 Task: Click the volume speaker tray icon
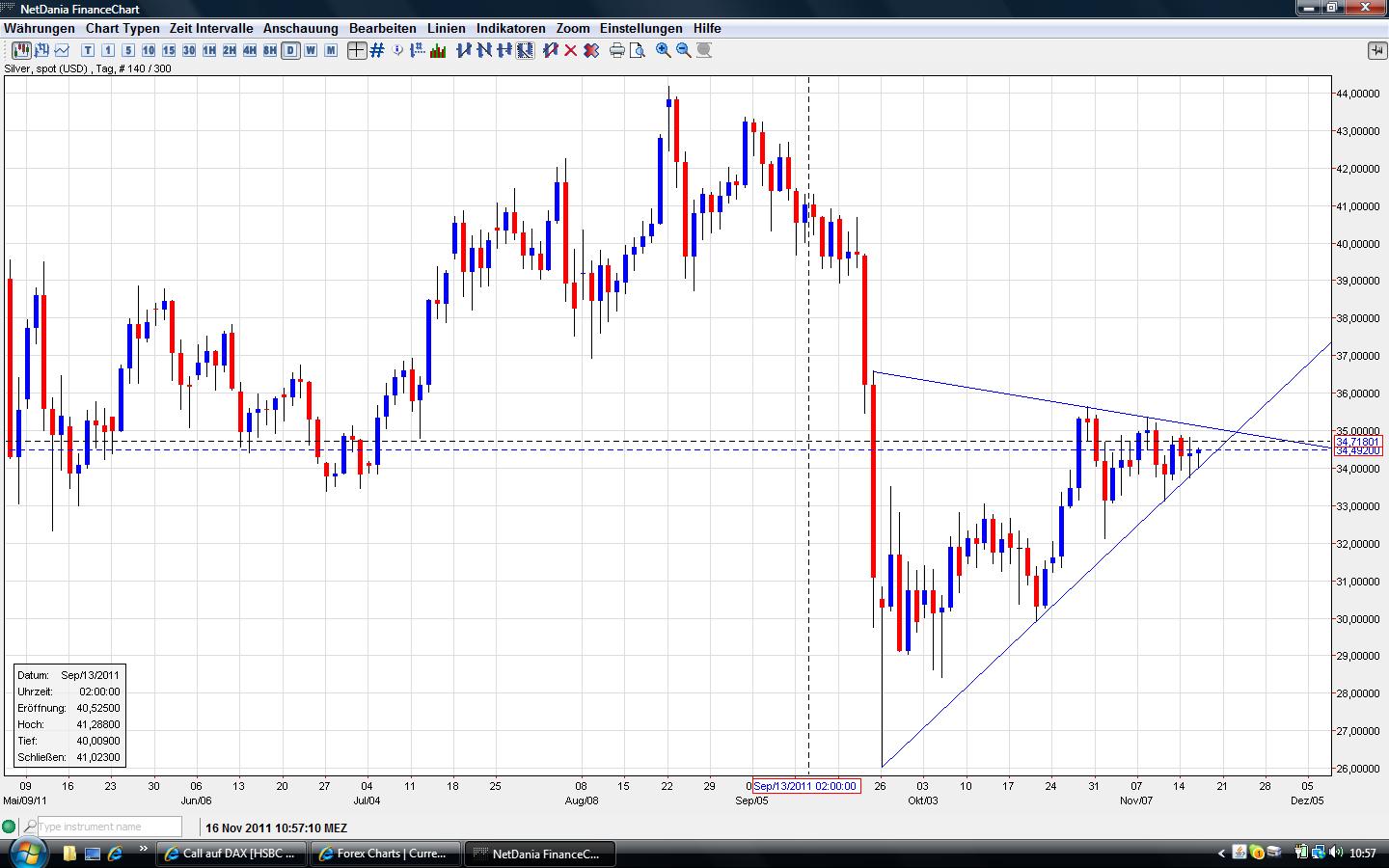(1336, 853)
